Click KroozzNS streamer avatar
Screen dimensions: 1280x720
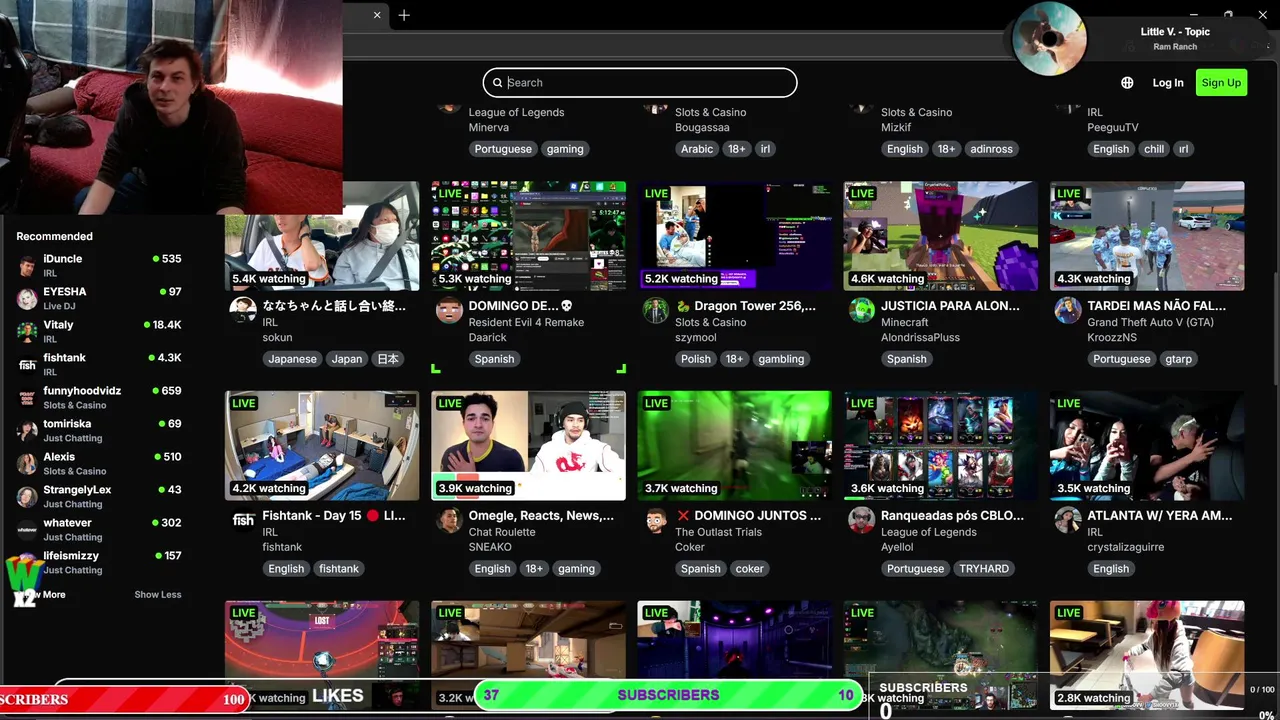pos(1067,310)
